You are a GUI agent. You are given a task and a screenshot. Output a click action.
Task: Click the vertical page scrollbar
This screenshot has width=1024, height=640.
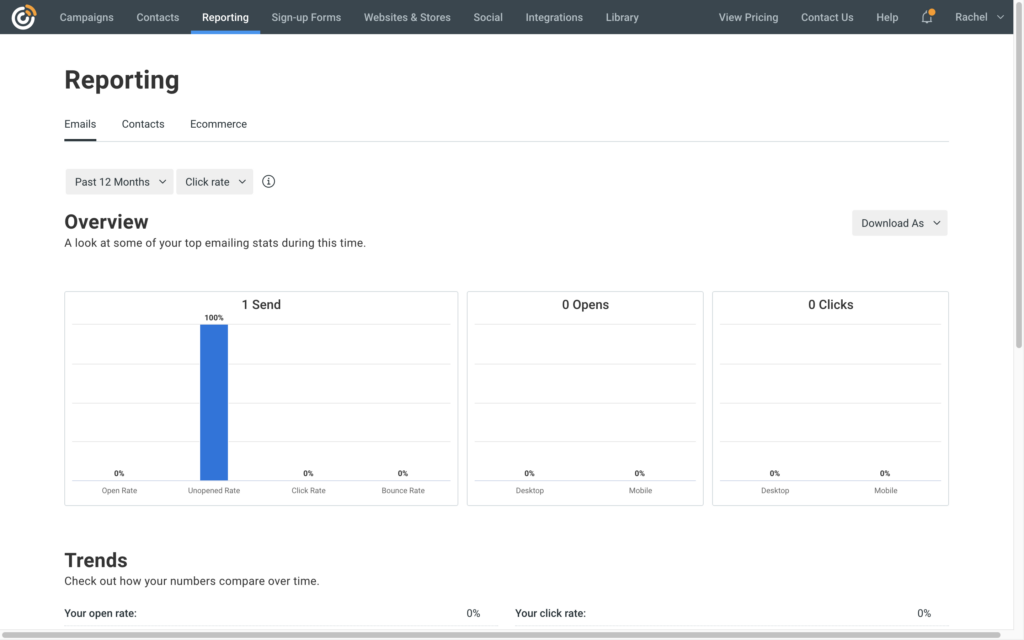tap(1019, 176)
